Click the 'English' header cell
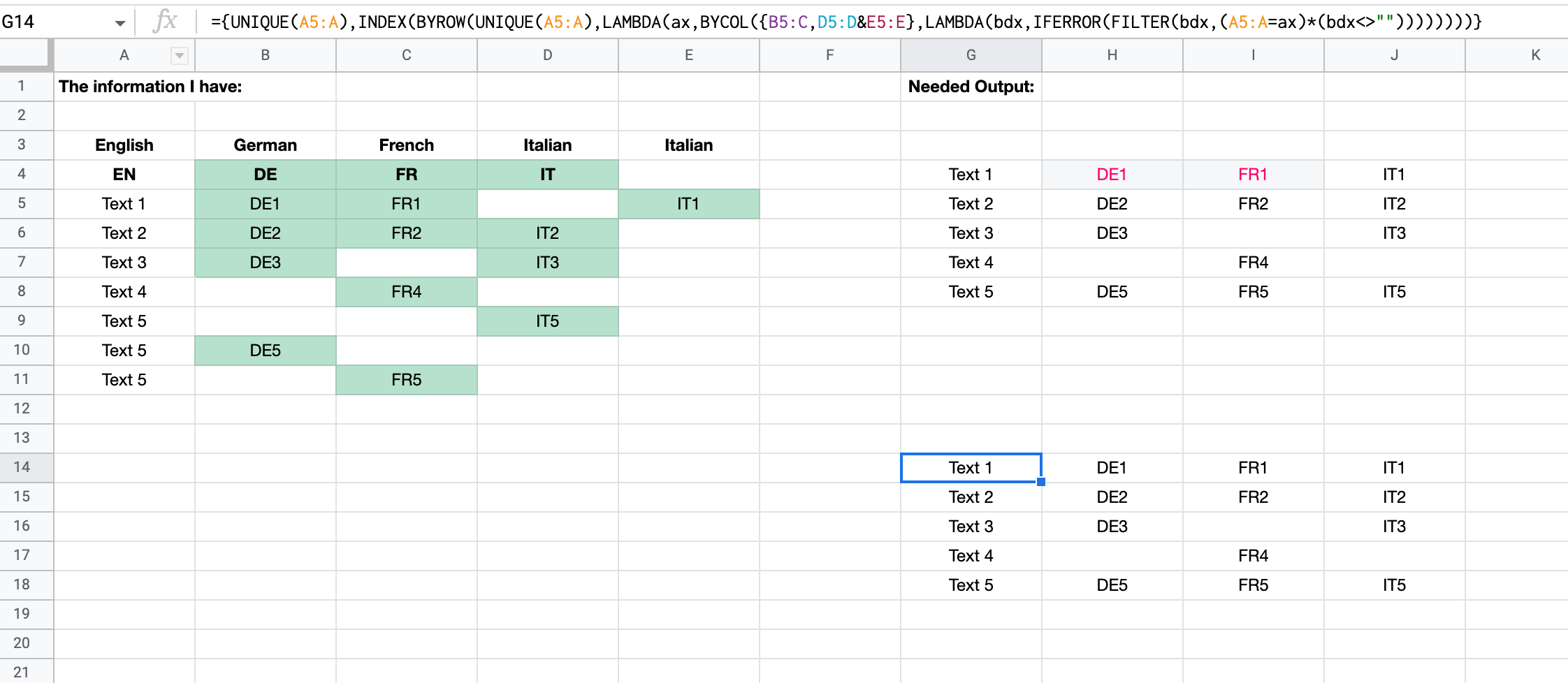The width and height of the screenshot is (1568, 683). pyautogui.click(x=124, y=145)
